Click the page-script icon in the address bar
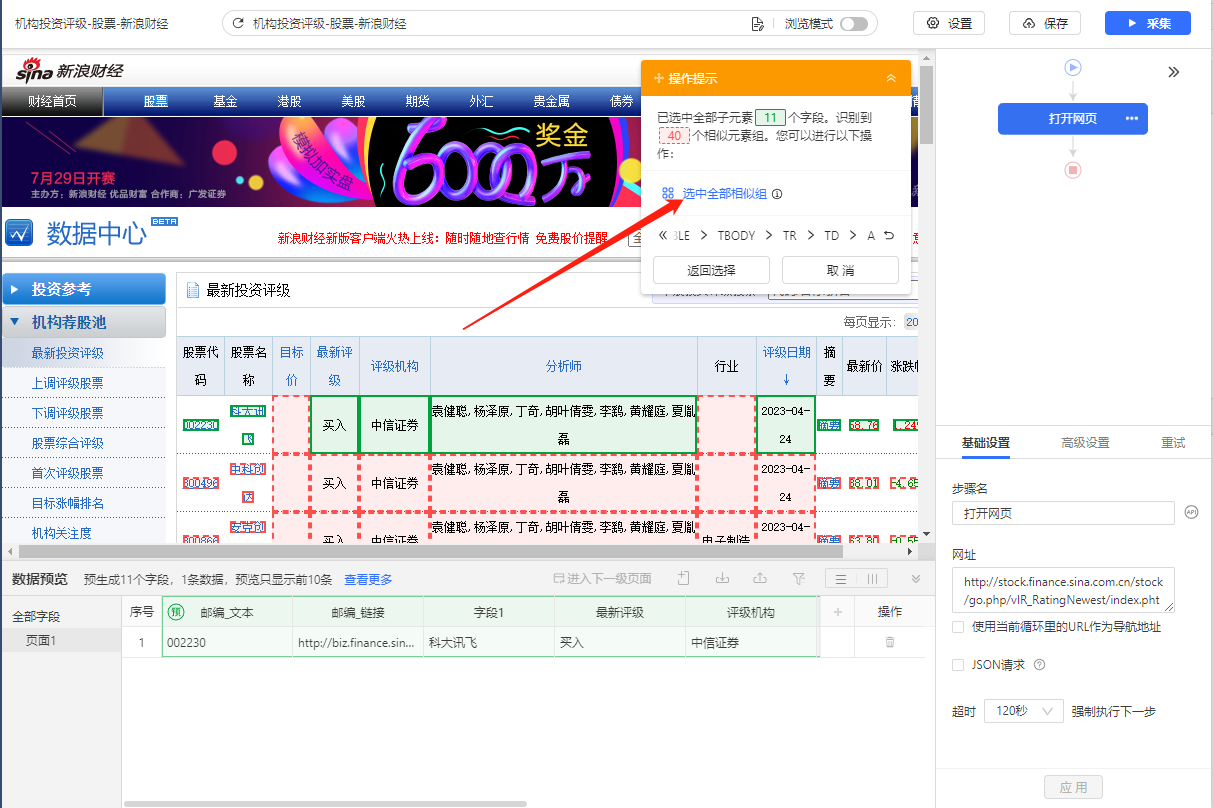 pos(758,23)
